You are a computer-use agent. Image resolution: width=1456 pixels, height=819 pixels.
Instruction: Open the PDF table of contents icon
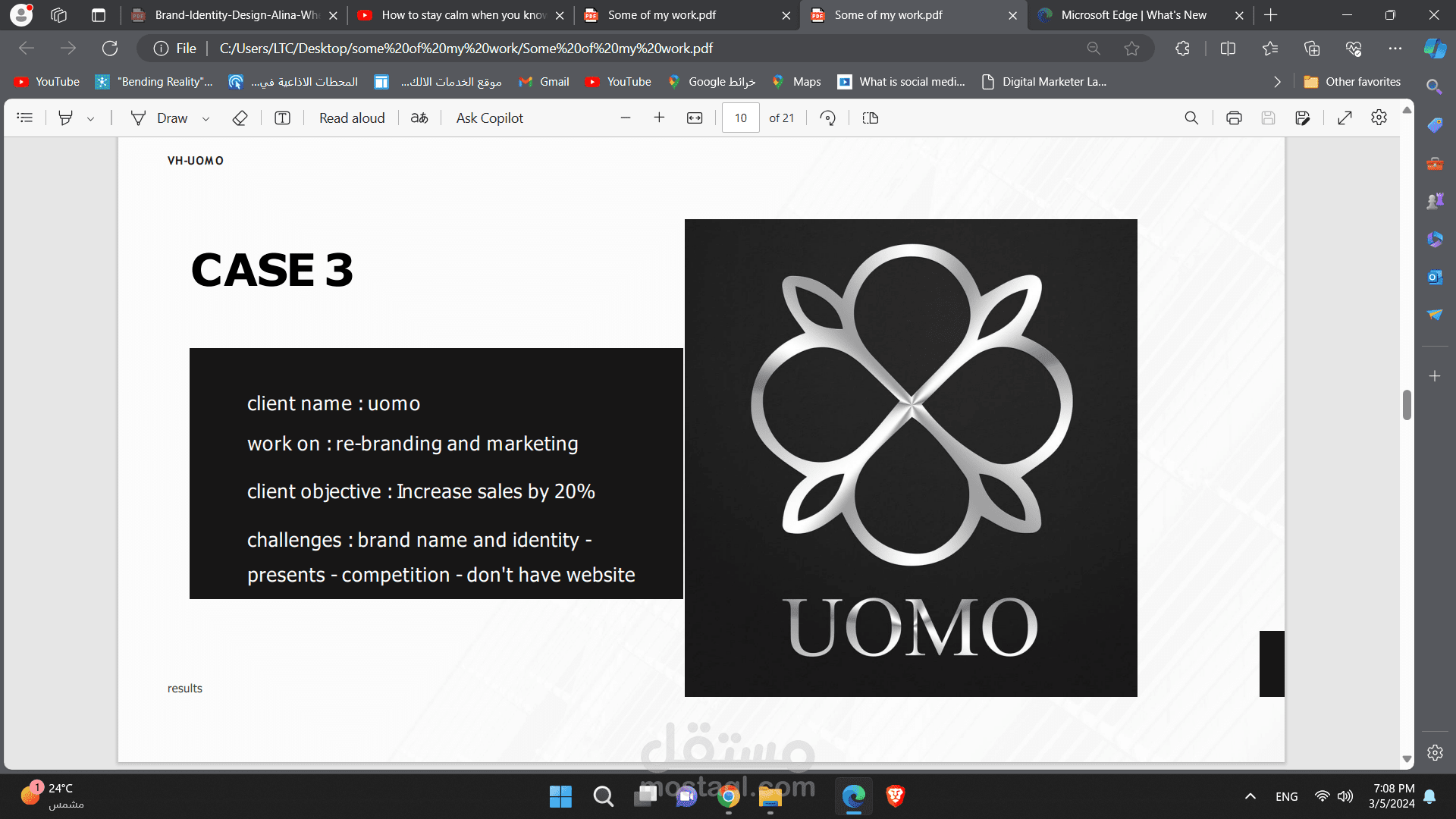tap(25, 118)
